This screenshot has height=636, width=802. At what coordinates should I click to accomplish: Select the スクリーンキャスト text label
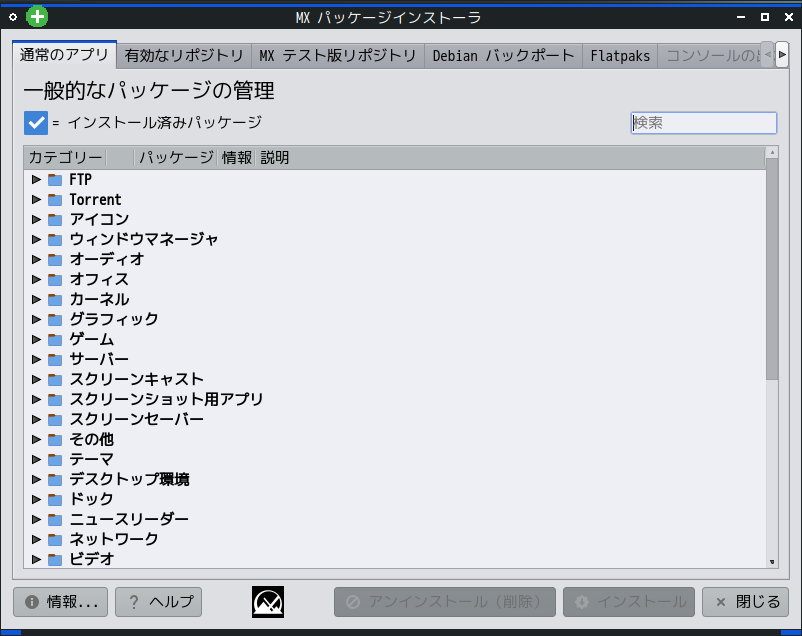click(x=137, y=379)
